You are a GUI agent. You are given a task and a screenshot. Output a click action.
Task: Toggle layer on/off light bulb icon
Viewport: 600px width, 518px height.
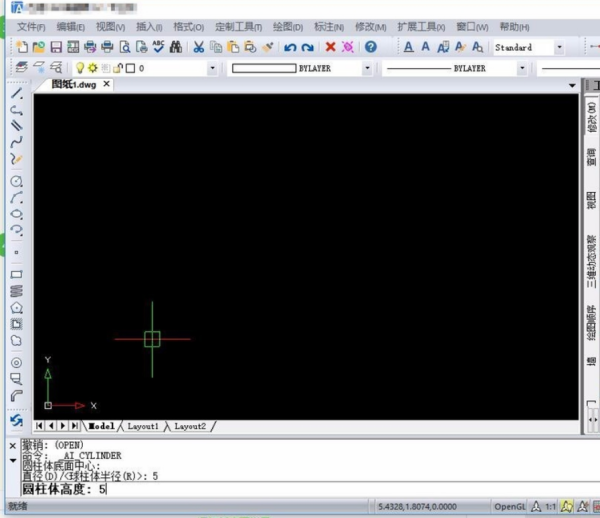[80, 68]
